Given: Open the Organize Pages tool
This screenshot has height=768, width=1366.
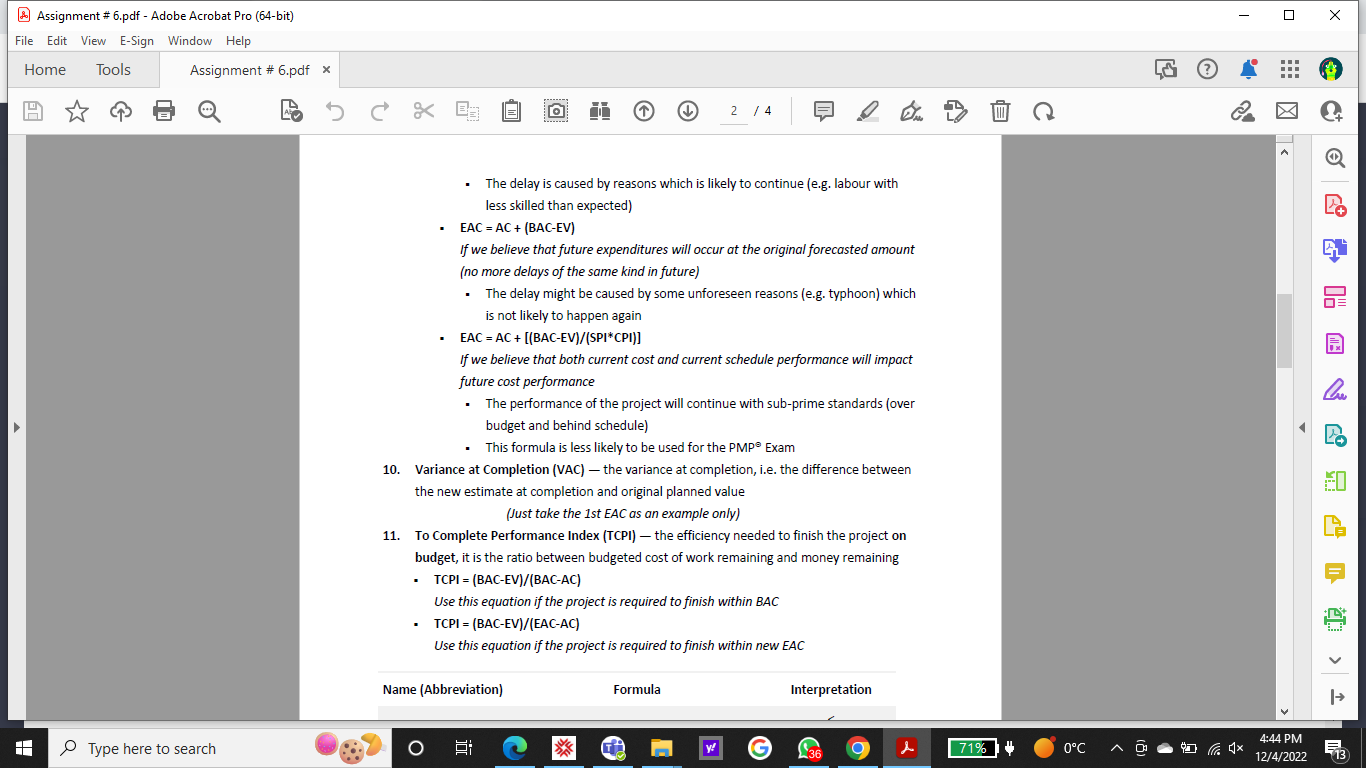Looking at the screenshot, I should pos(1334,297).
